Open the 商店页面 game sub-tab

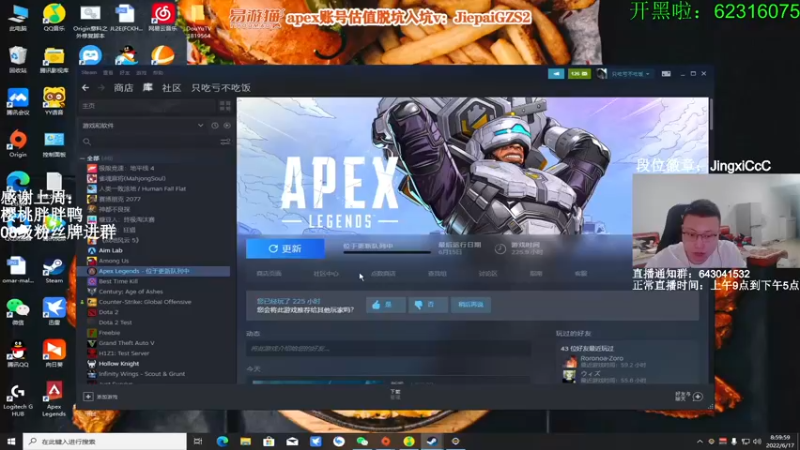(269, 273)
